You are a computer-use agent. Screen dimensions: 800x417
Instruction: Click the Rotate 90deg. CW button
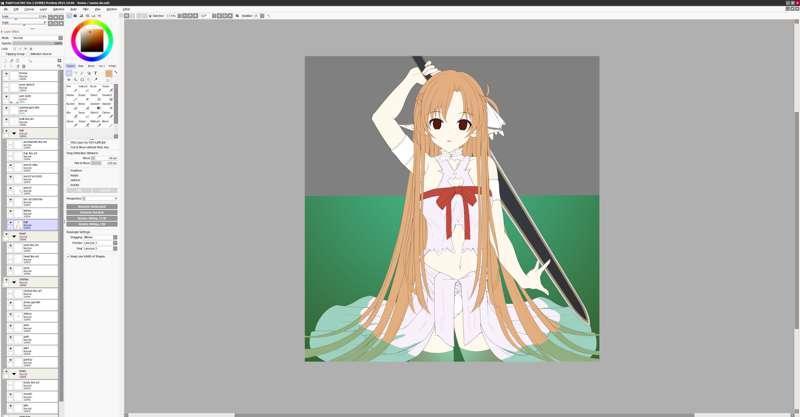coord(92,224)
